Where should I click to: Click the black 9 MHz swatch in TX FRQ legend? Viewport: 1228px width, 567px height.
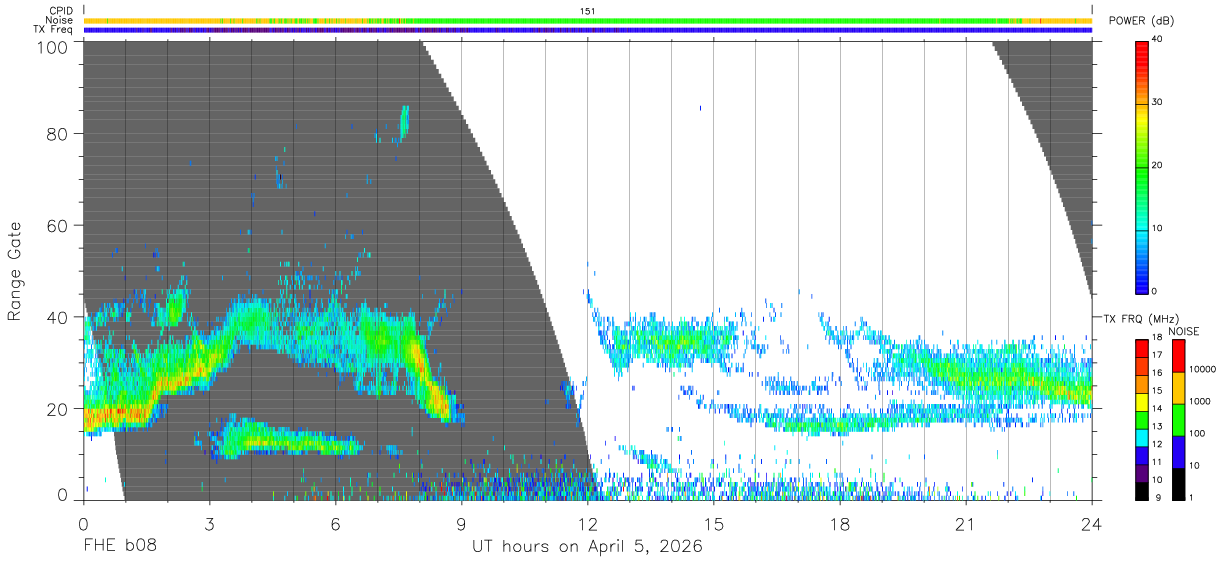coord(1141,491)
